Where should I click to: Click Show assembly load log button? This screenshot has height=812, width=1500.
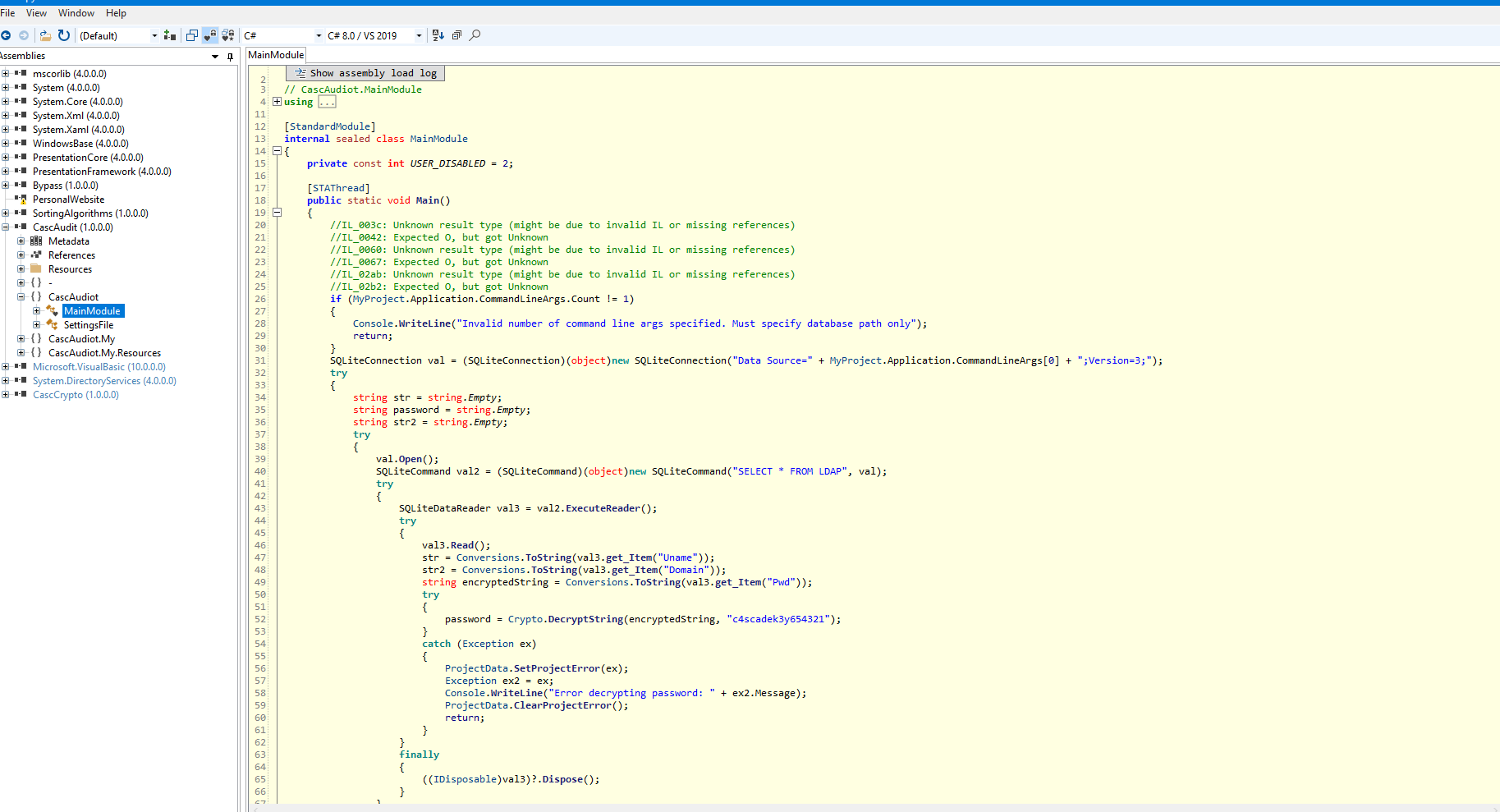(365, 73)
